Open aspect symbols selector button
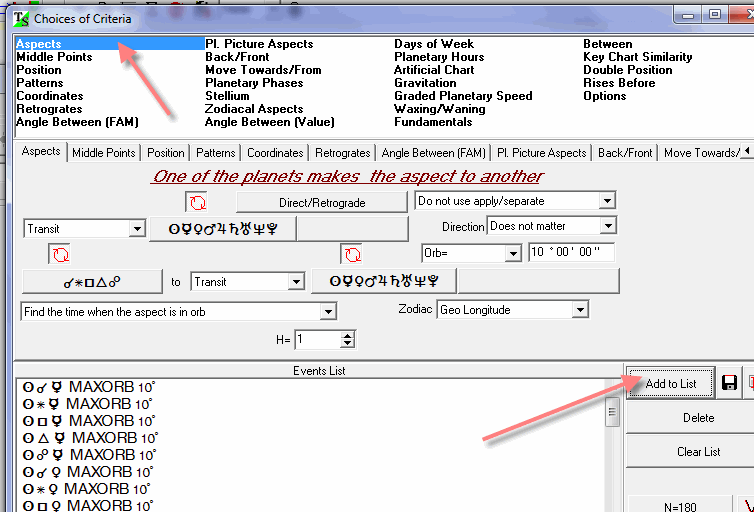Viewport: 754px width, 512px height. (x=91, y=282)
